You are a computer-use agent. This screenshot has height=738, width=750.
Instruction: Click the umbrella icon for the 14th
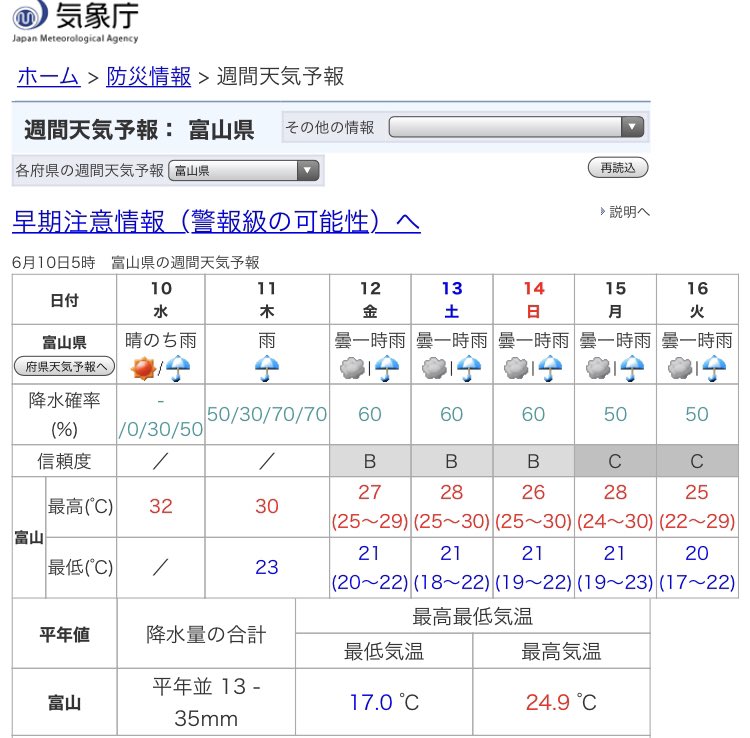[x=551, y=368]
